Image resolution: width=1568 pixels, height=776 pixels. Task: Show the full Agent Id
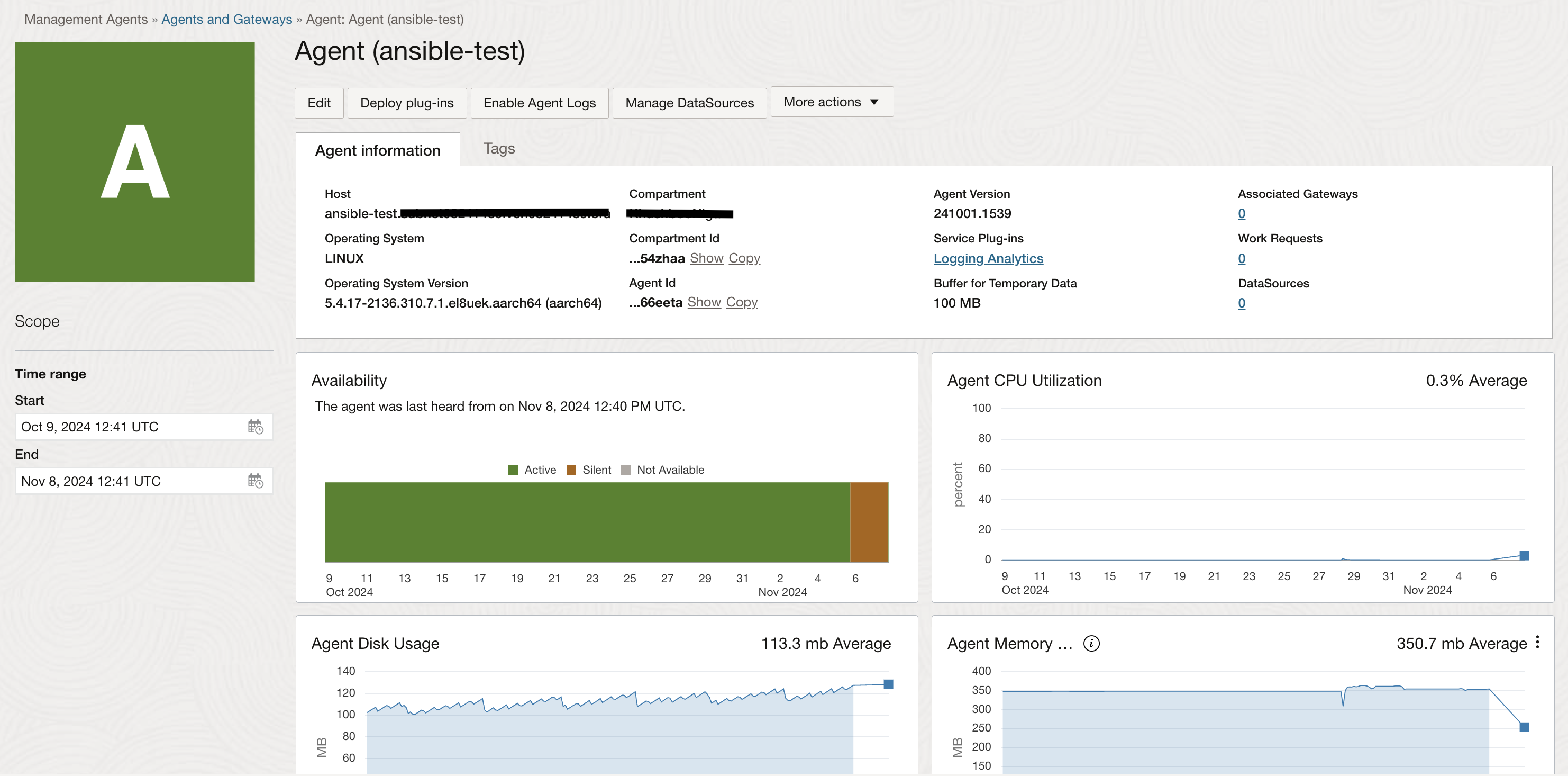pos(704,302)
